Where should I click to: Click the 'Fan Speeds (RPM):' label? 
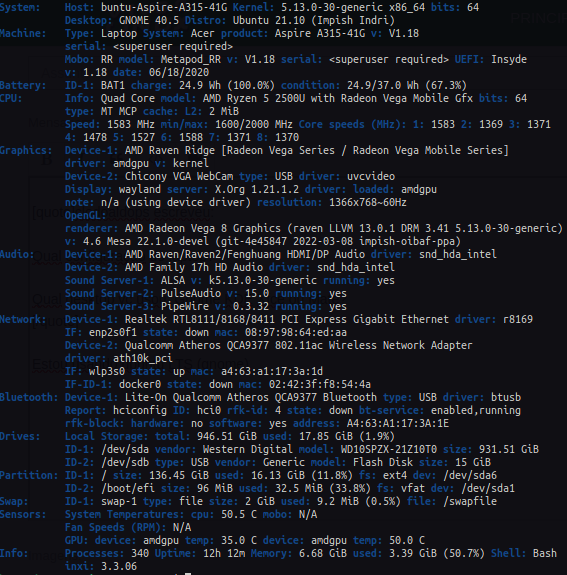(116, 528)
